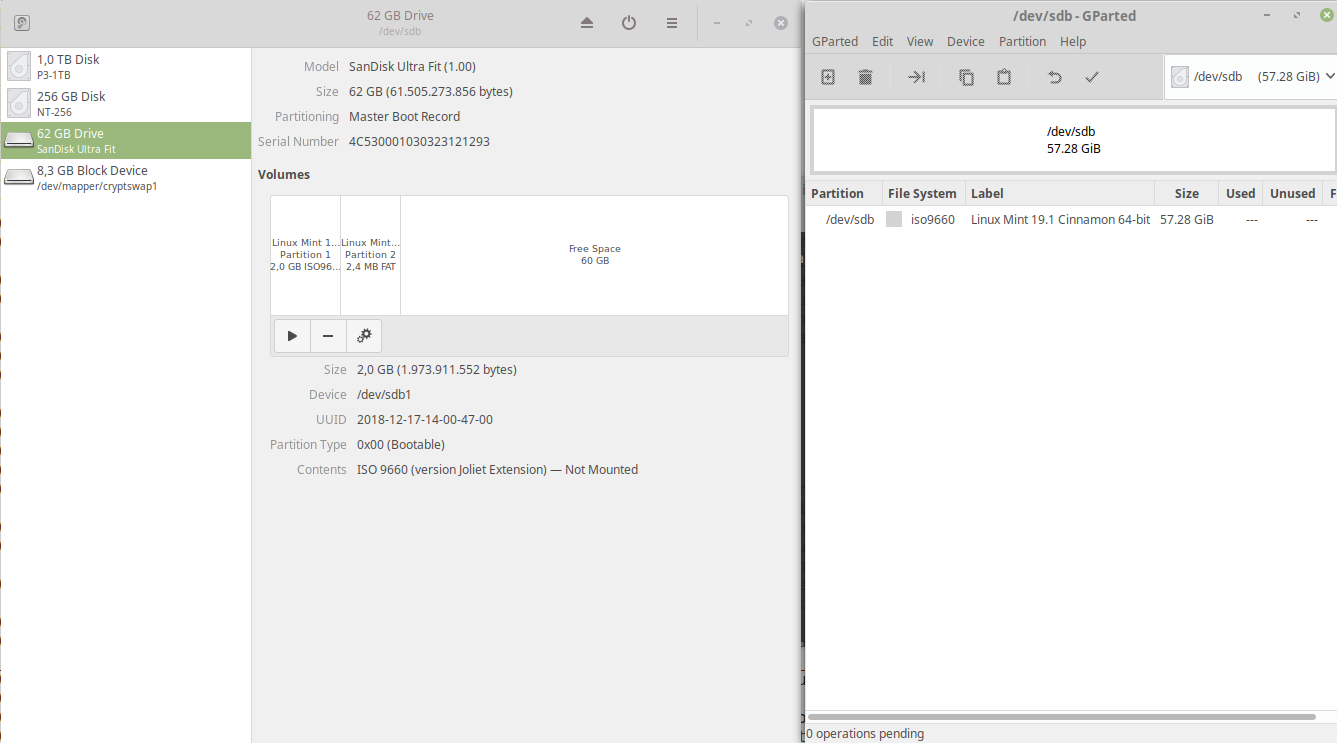1337x743 pixels.
Task: Click the Partition column header
Action: click(x=844, y=193)
